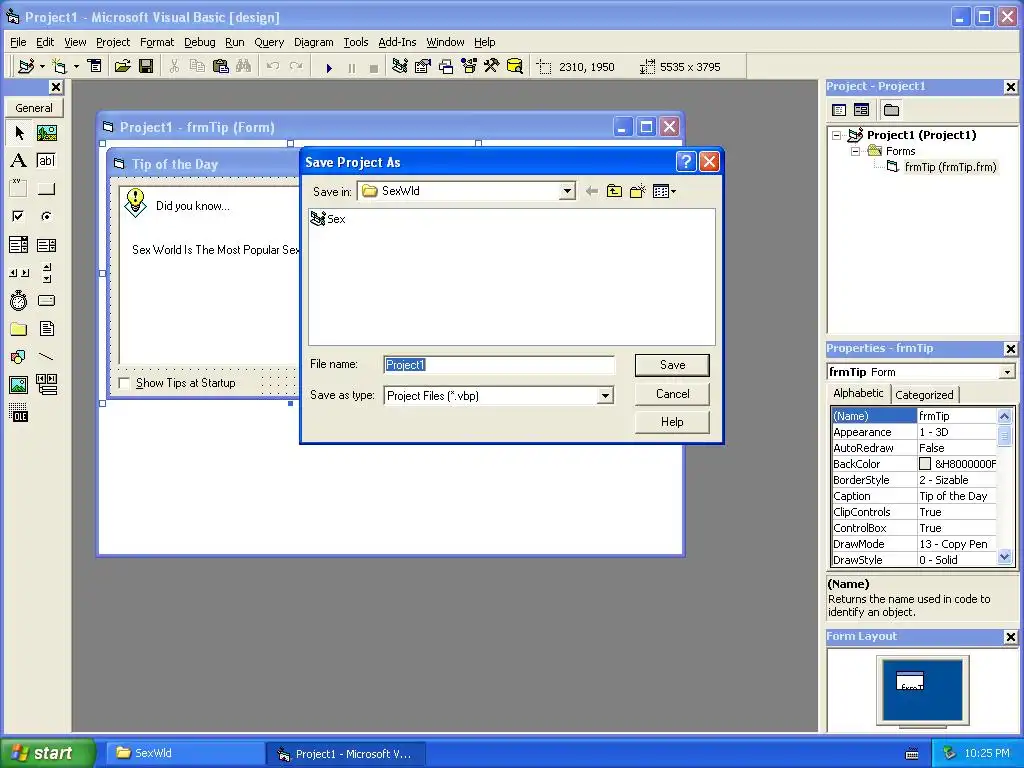1024x768 pixels.
Task: Go up one level in Save dialog
Action: (614, 191)
